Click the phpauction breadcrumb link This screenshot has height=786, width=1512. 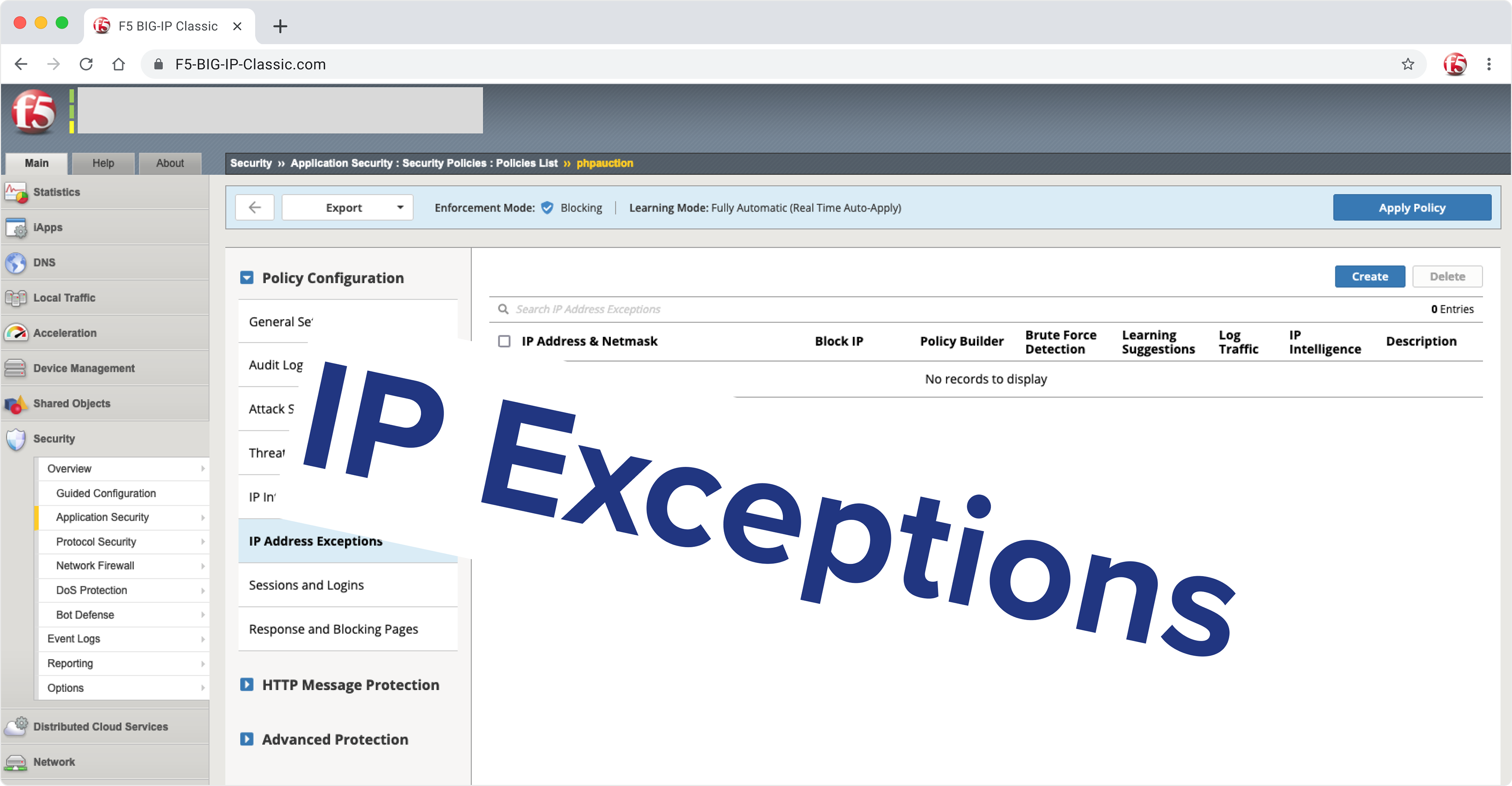[x=604, y=164]
